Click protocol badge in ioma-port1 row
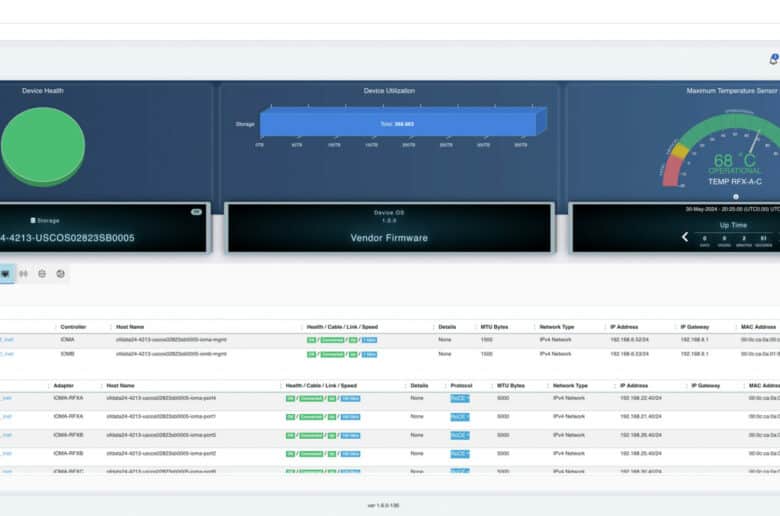Viewport: 780px width, 516px height. pyautogui.click(x=460, y=417)
